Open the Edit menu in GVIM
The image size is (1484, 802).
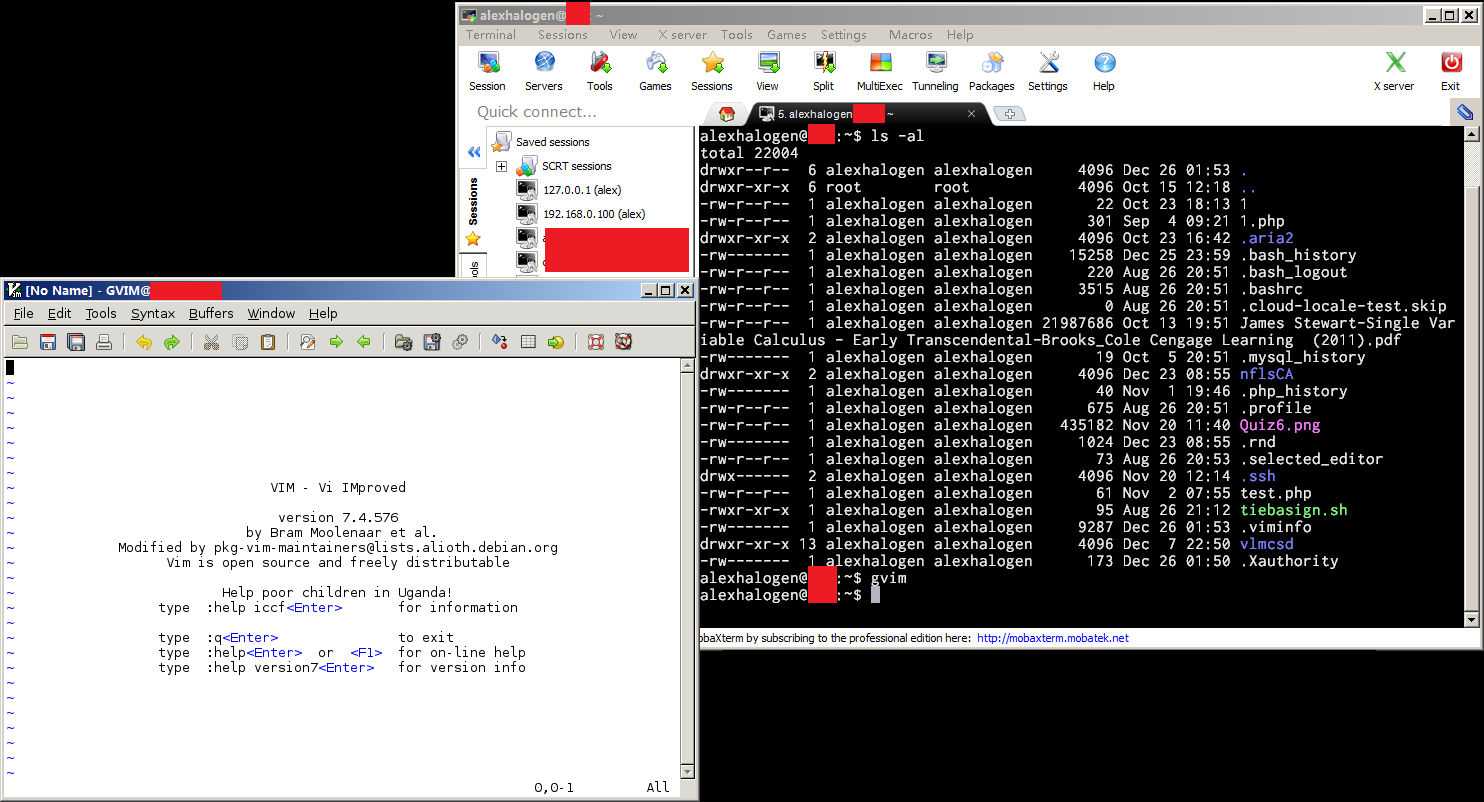click(60, 314)
